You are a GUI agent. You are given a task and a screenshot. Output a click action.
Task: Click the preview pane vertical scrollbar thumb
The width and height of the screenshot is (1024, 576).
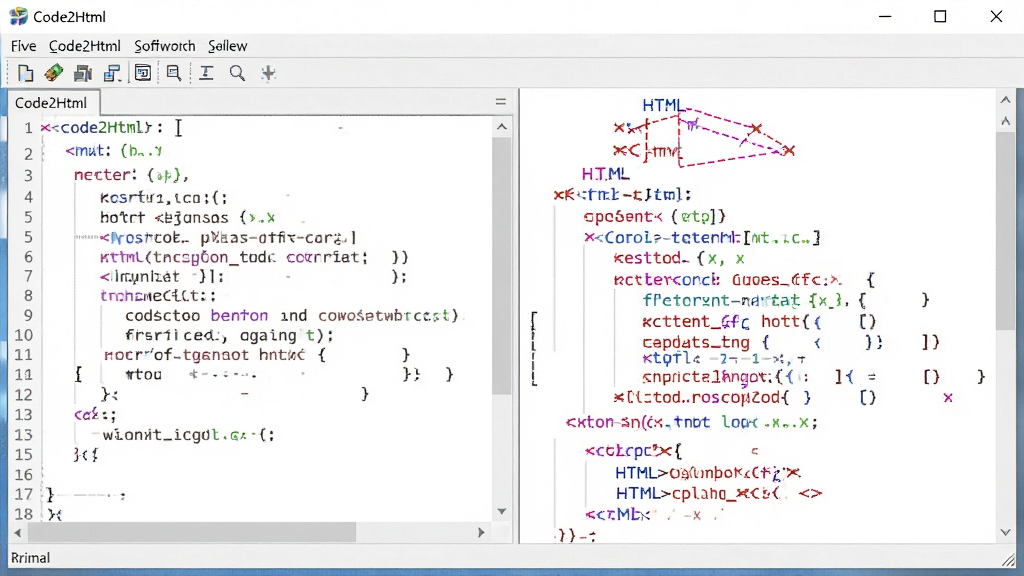tap(1006, 232)
